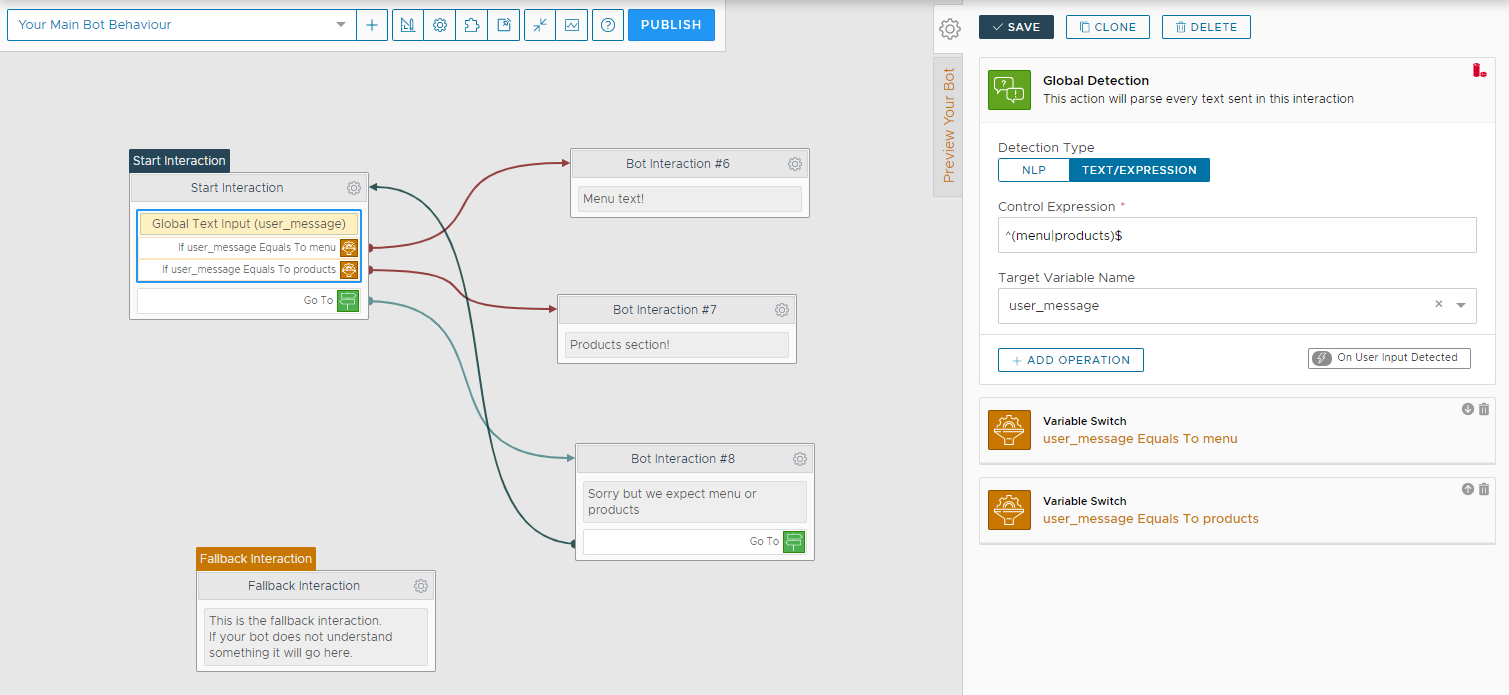This screenshot has width=1509, height=695.
Task: Click the PUBLISH button
Action: coord(671,25)
